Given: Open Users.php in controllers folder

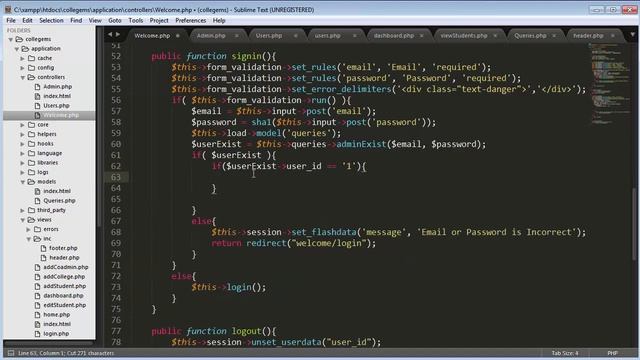Looking at the screenshot, I should point(56,106).
